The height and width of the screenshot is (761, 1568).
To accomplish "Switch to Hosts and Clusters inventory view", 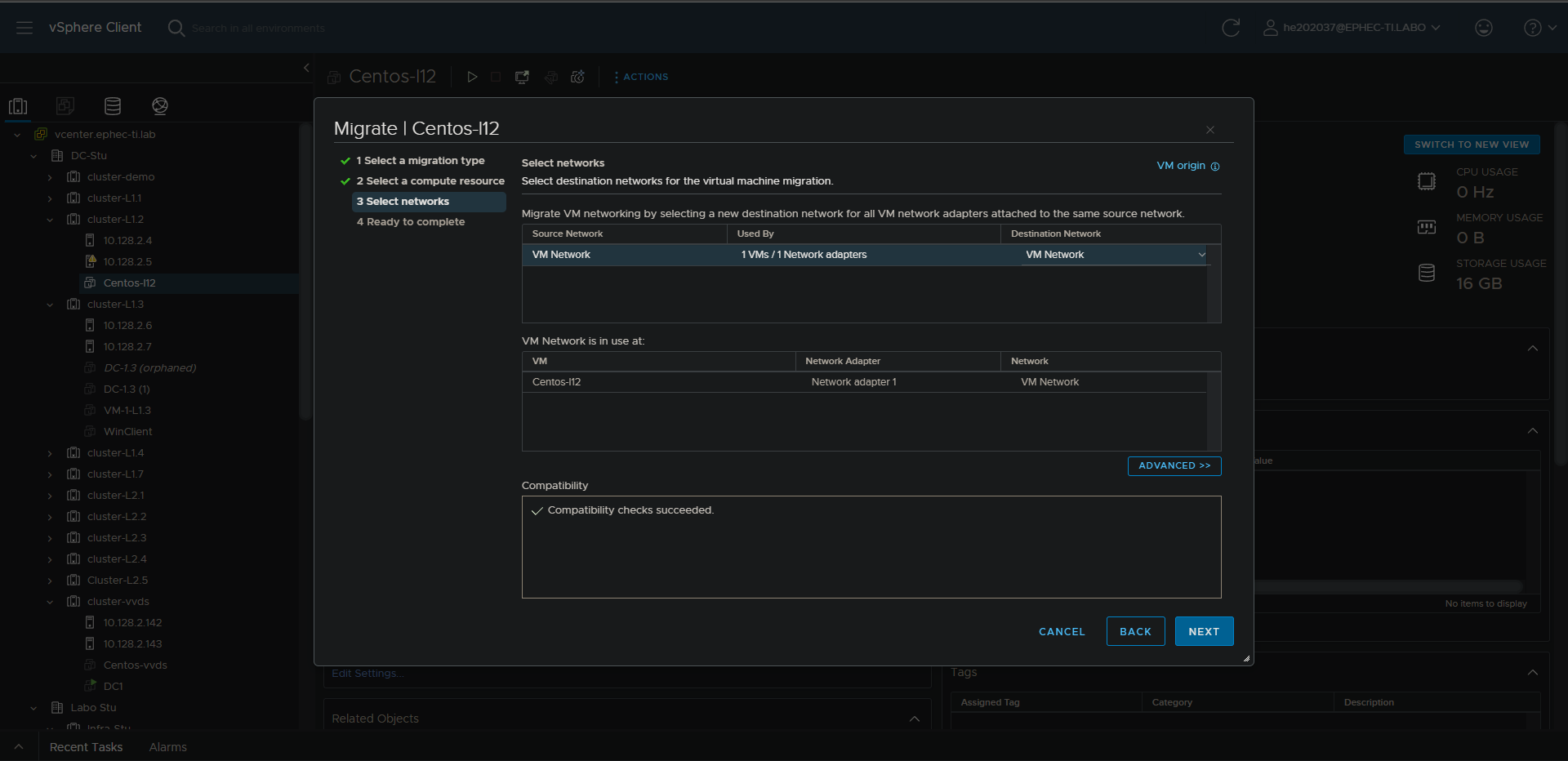I will click(x=18, y=106).
